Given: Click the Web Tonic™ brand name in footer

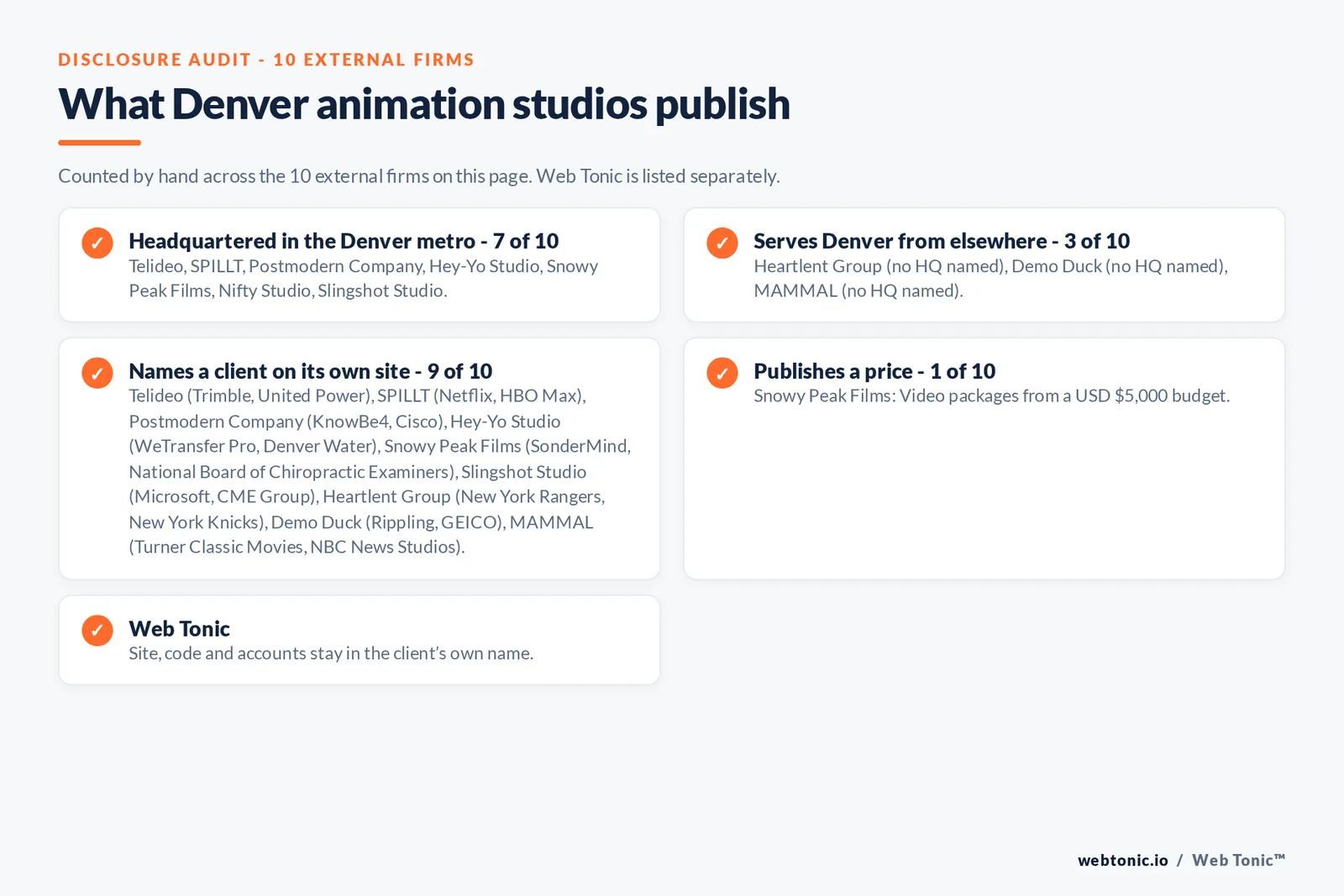Looking at the screenshot, I should tap(1239, 860).
